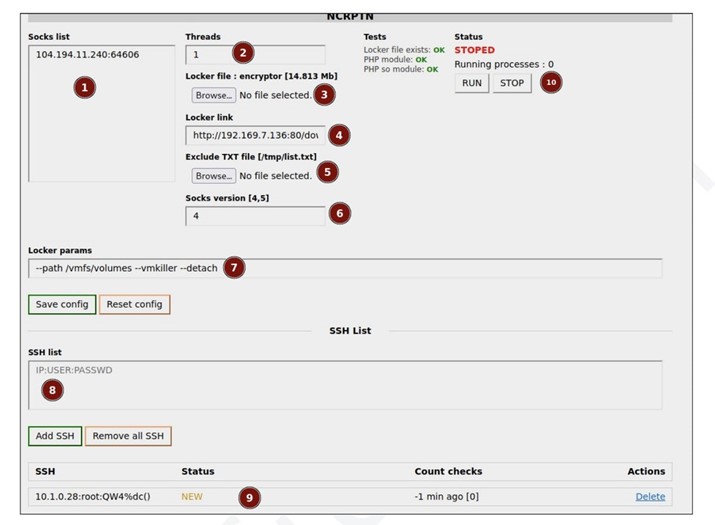The image size is (715, 525).
Task: Click the Add SSH button
Action: coord(54,436)
